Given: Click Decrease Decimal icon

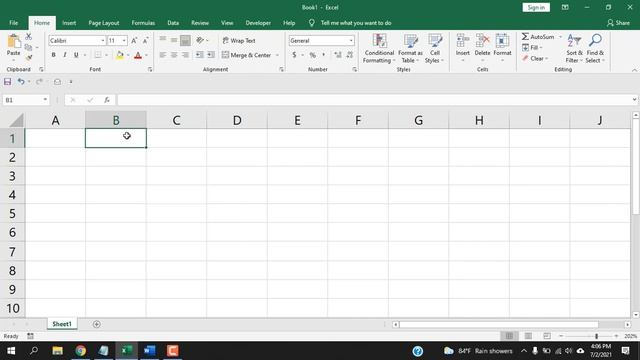Looking at the screenshot, I should pyautogui.click(x=349, y=55).
